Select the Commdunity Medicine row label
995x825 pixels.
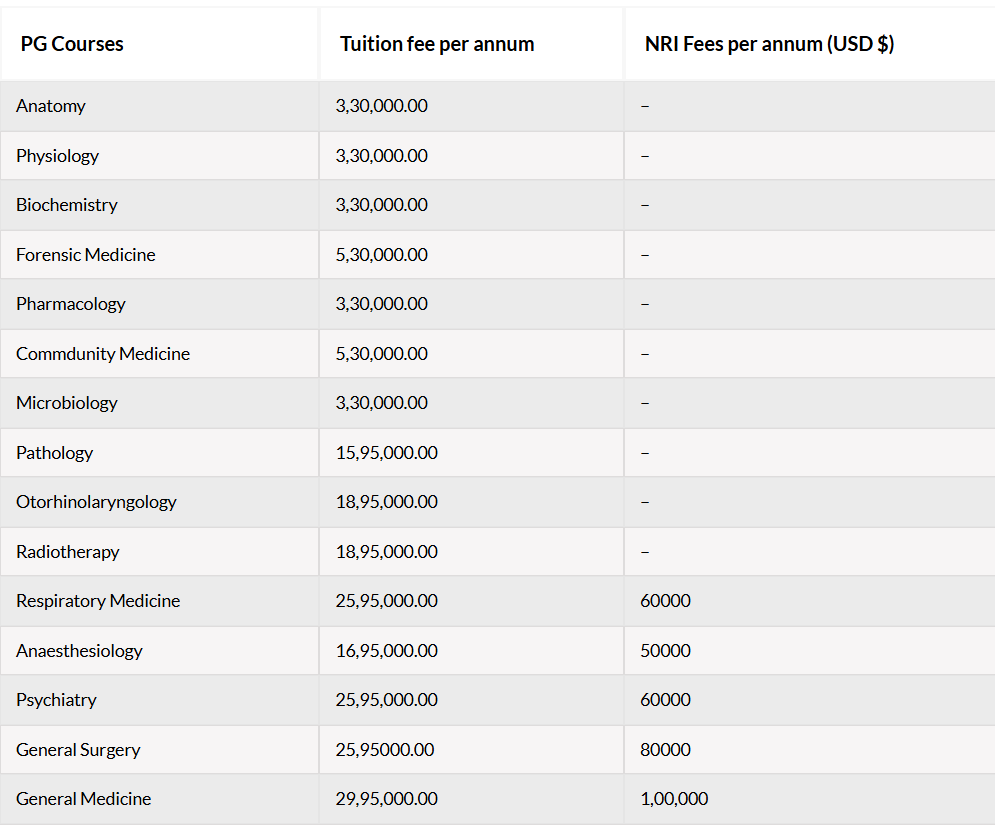pos(103,353)
